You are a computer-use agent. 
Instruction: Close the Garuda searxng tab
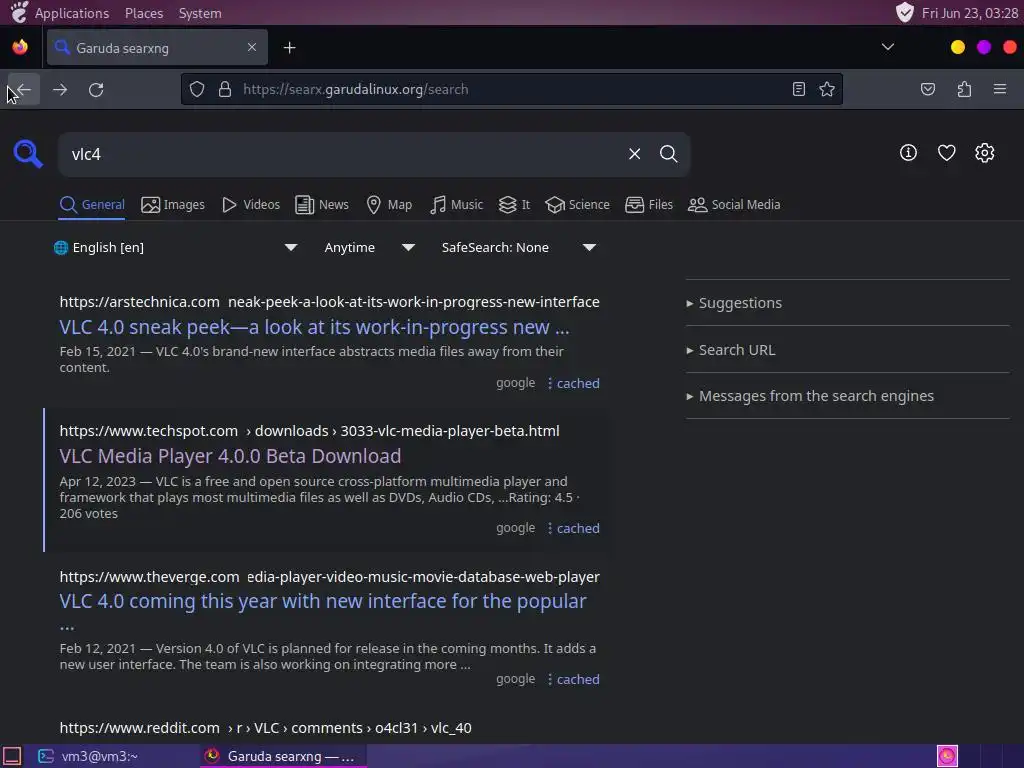click(251, 47)
